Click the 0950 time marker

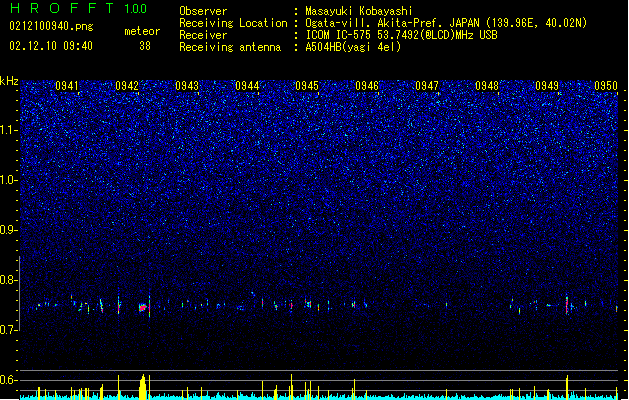click(606, 86)
